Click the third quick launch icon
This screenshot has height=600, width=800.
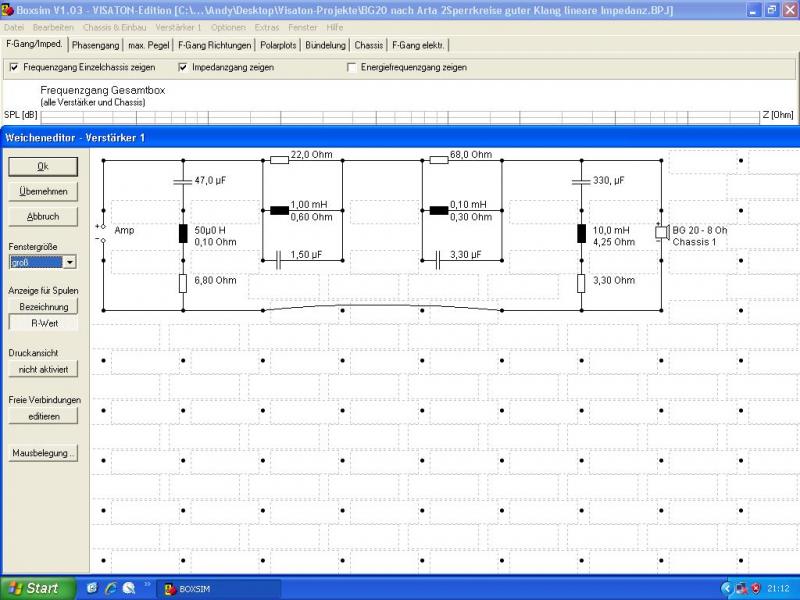(129, 588)
